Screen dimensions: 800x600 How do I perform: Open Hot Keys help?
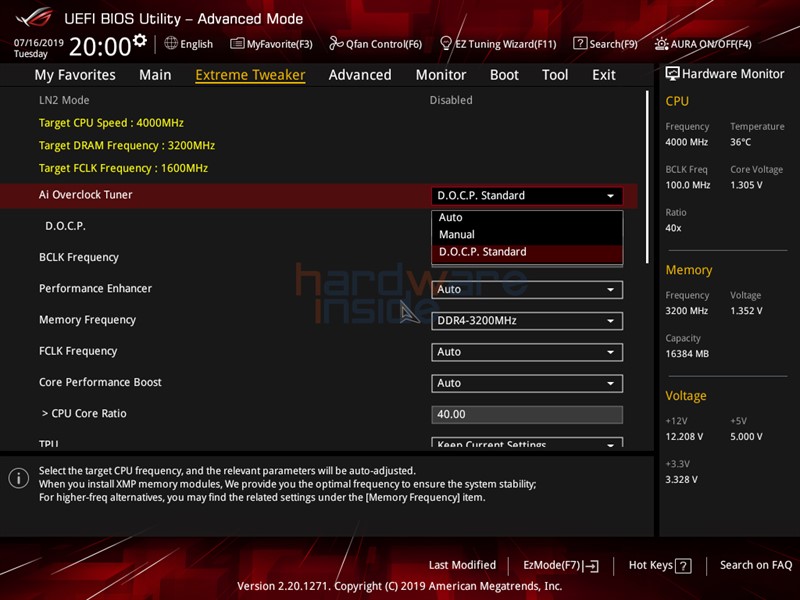[660, 565]
